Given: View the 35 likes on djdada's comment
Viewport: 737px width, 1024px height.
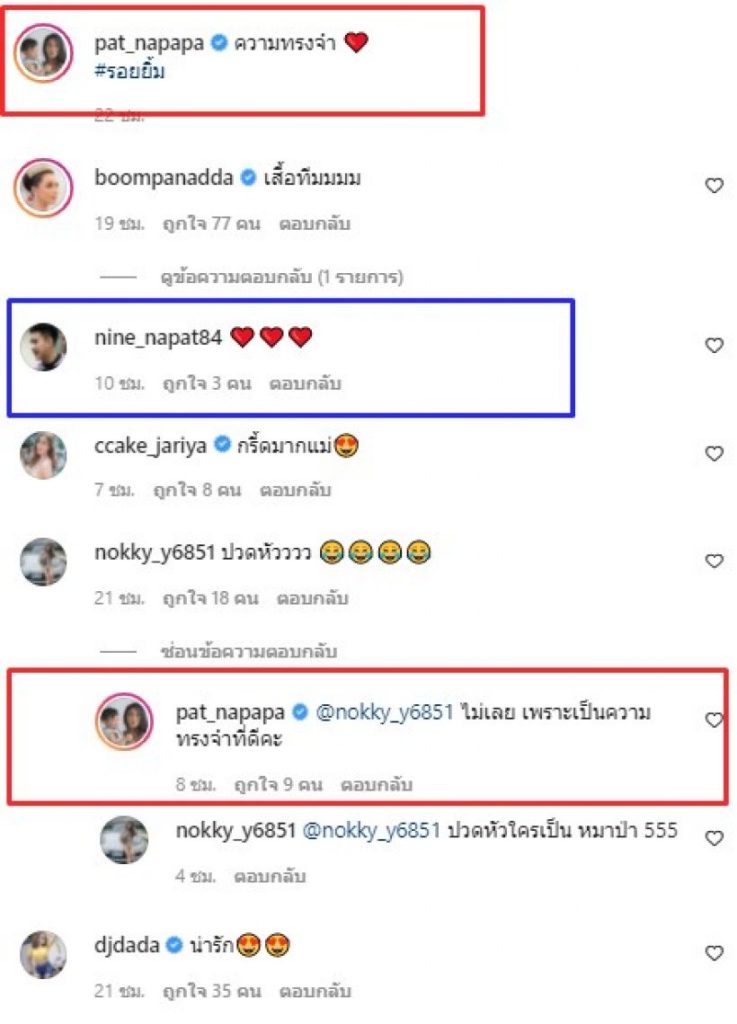Looking at the screenshot, I should tap(212, 991).
